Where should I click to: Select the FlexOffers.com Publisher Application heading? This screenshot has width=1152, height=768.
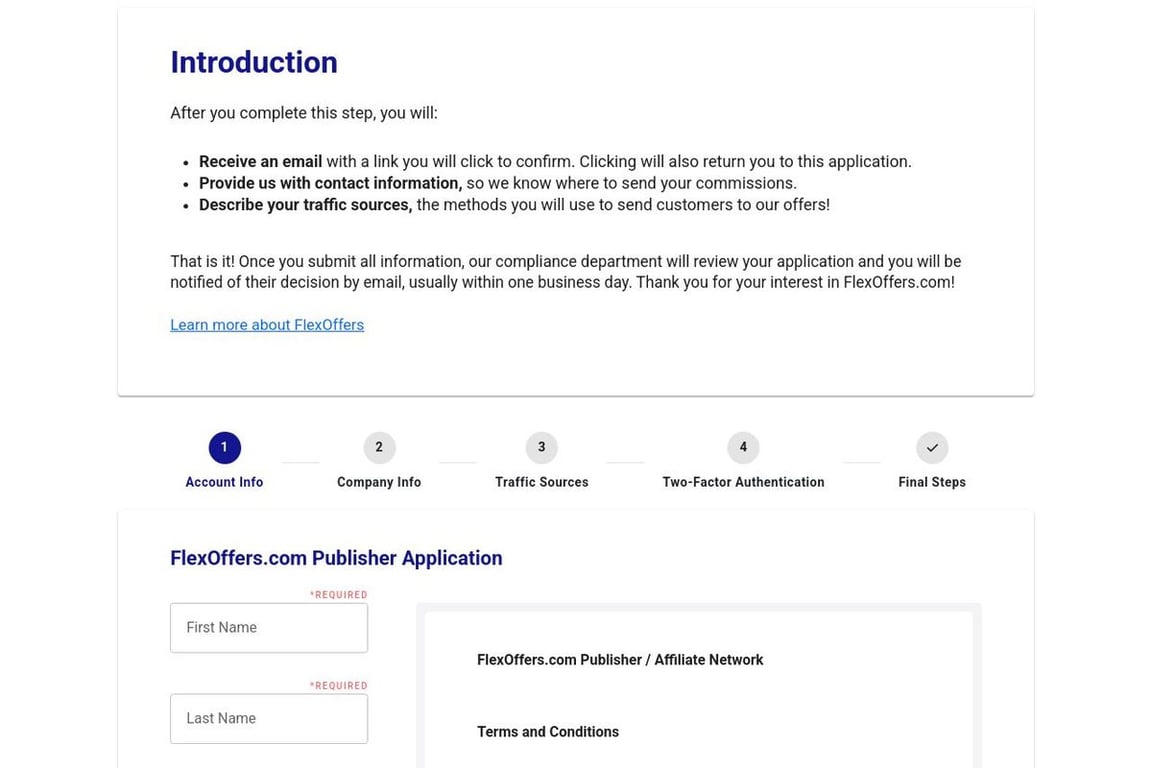point(336,558)
